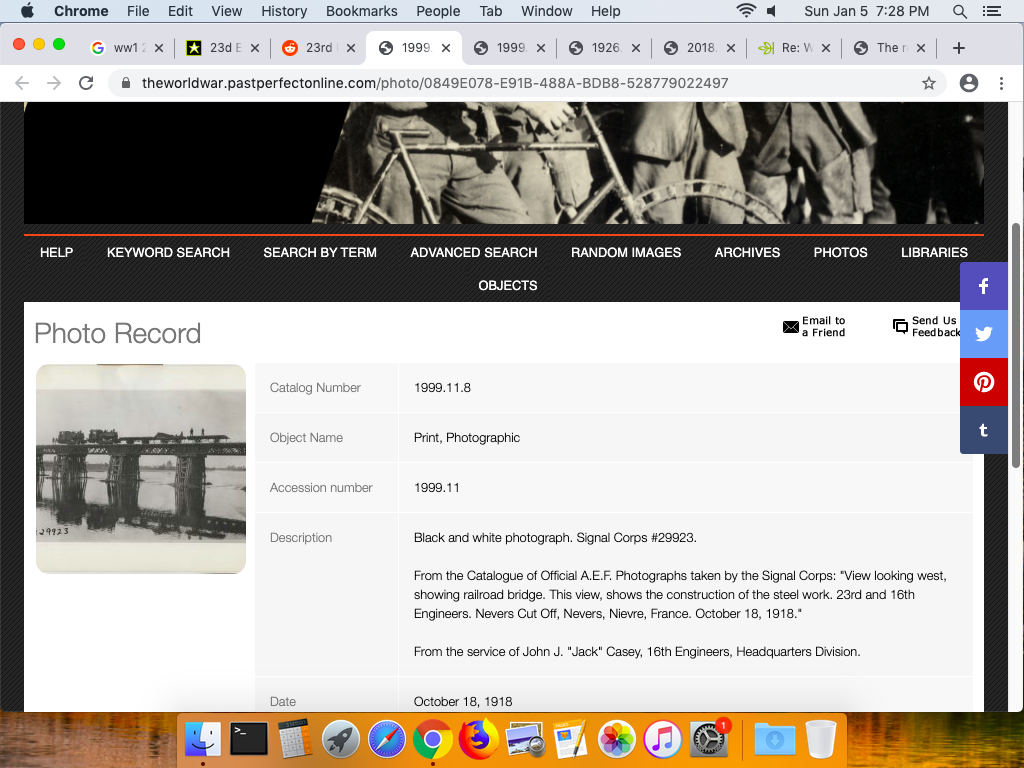This screenshot has width=1024, height=768.
Task: Click the railroad bridge photo thumbnail
Action: click(x=141, y=468)
